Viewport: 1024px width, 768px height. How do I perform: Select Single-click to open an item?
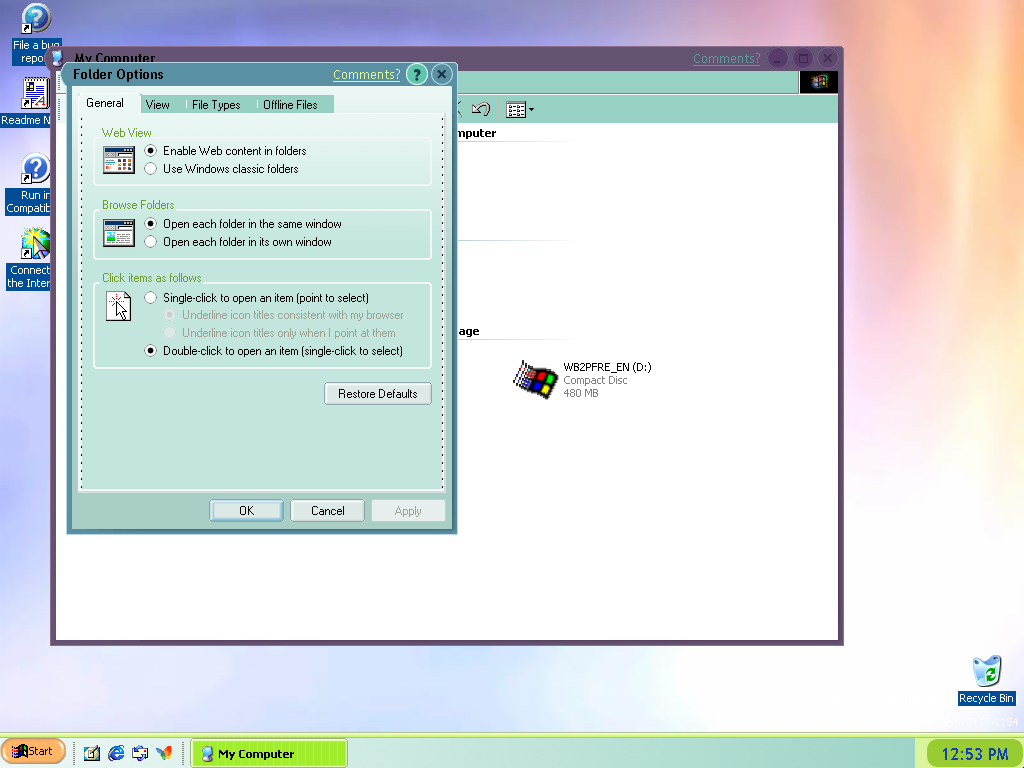150,298
